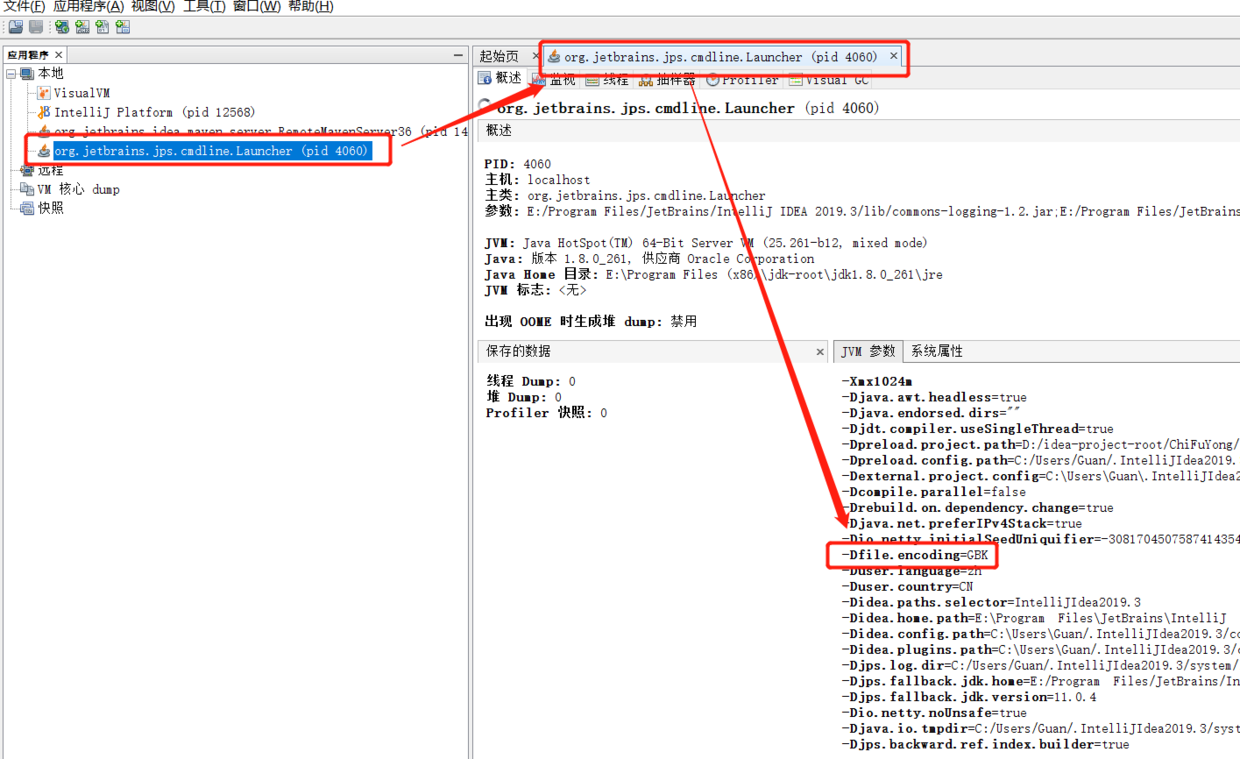Click the 远程 remote hosts icon
This screenshot has height=759, width=1240.
[27, 170]
